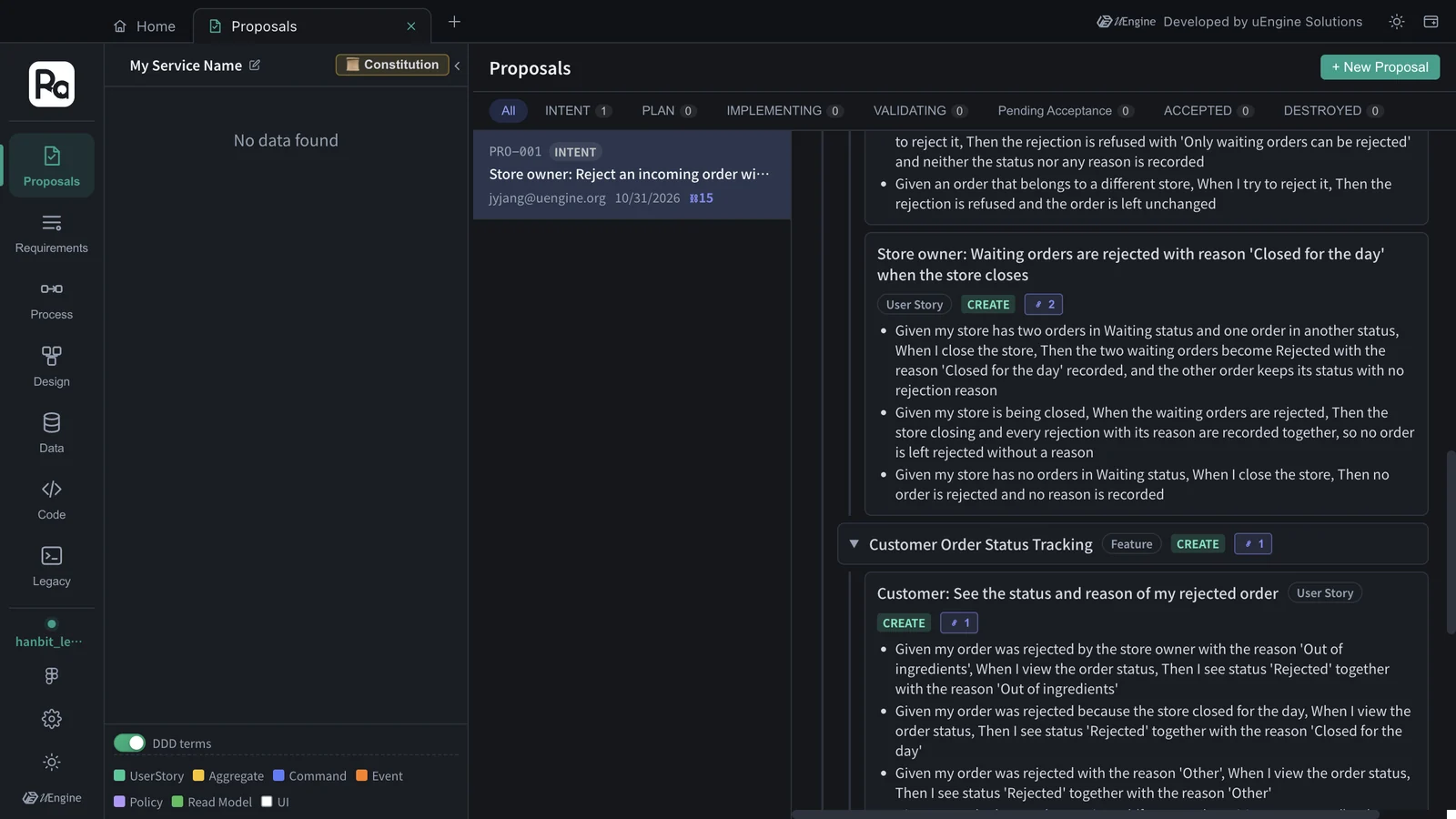Open the Code section icon
This screenshot has height=819, width=1456.
51,490
